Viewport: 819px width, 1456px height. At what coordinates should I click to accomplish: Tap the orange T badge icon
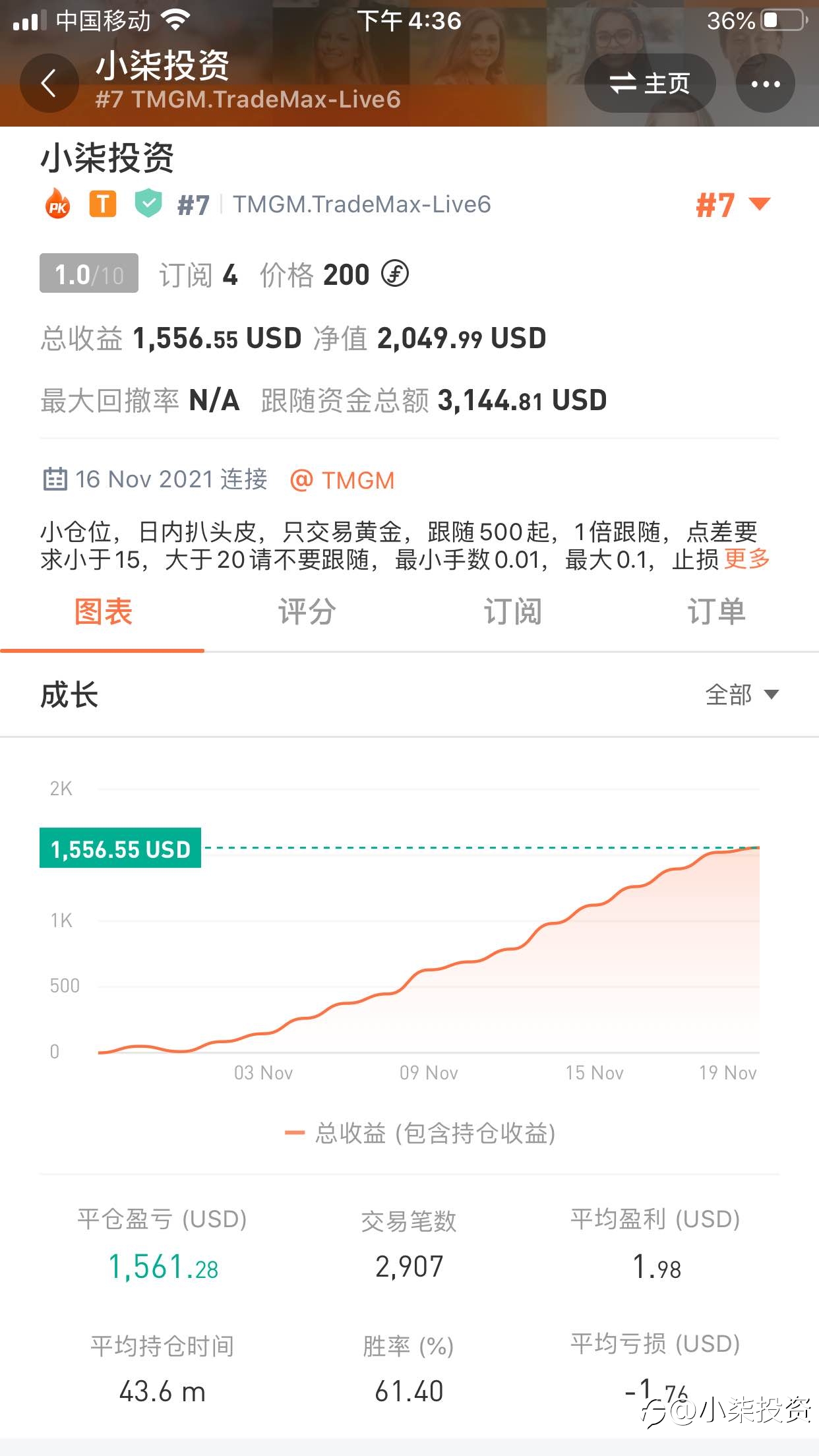[x=103, y=204]
